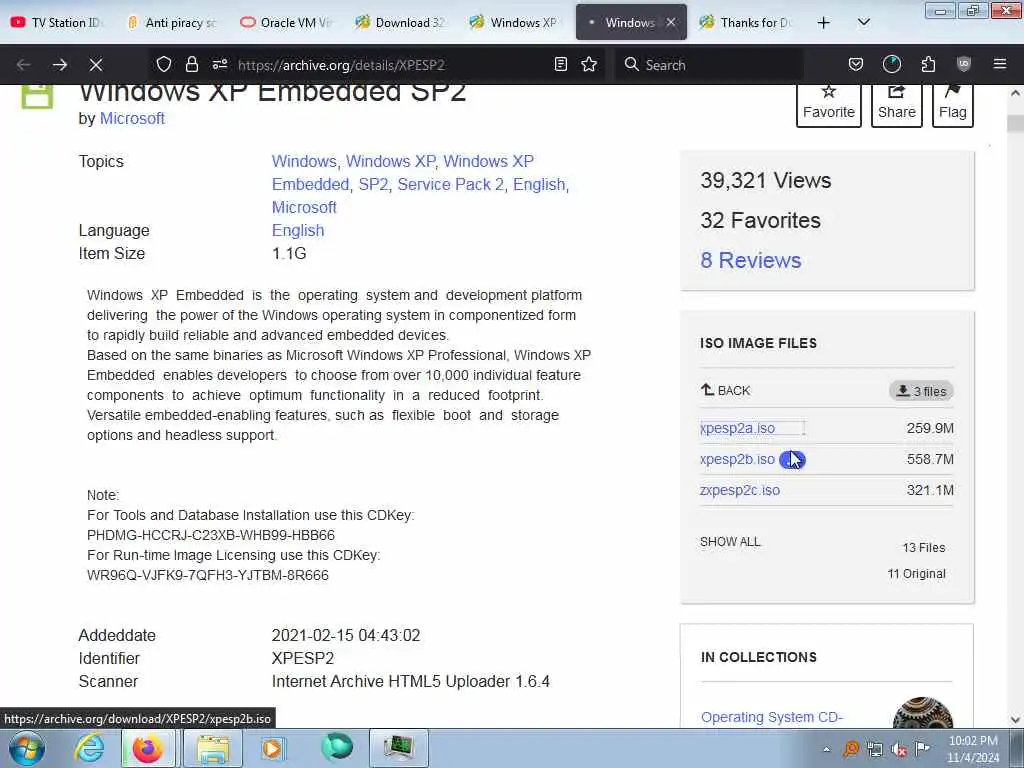Switch to the Oracle VM tab
1024x768 pixels.
(287, 22)
